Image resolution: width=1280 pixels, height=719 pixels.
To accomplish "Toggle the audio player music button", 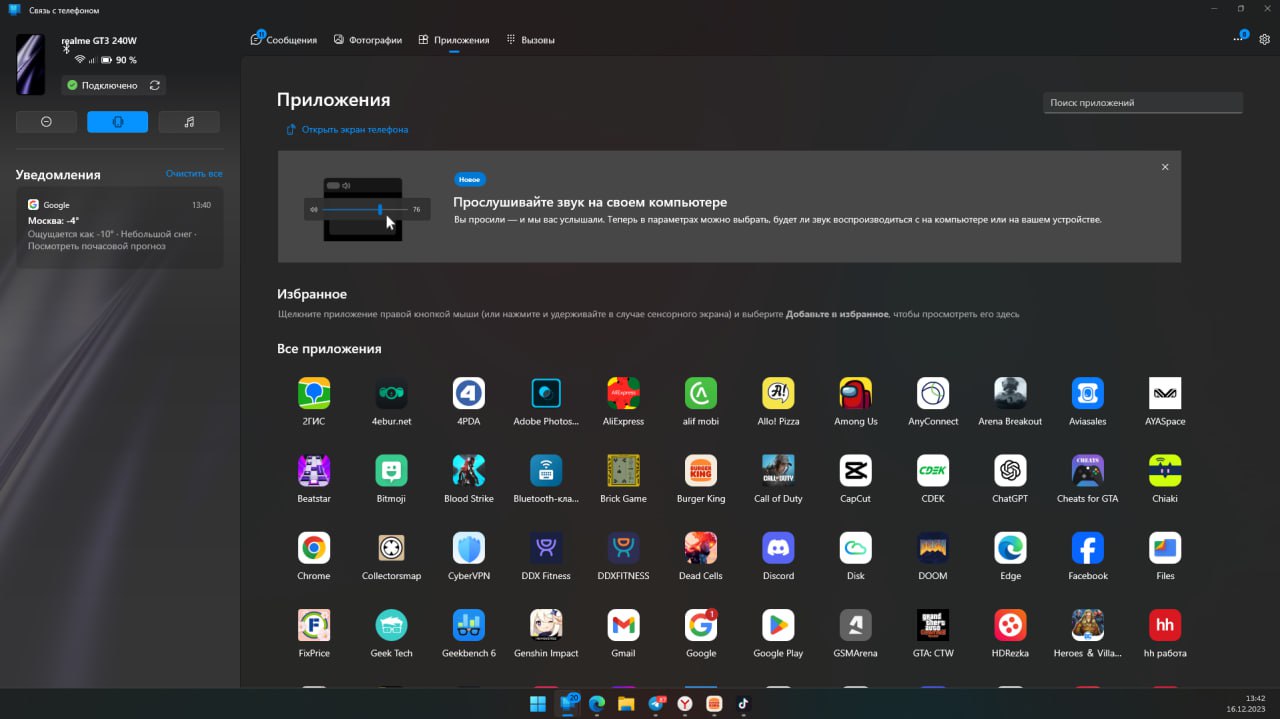I will click(x=189, y=122).
